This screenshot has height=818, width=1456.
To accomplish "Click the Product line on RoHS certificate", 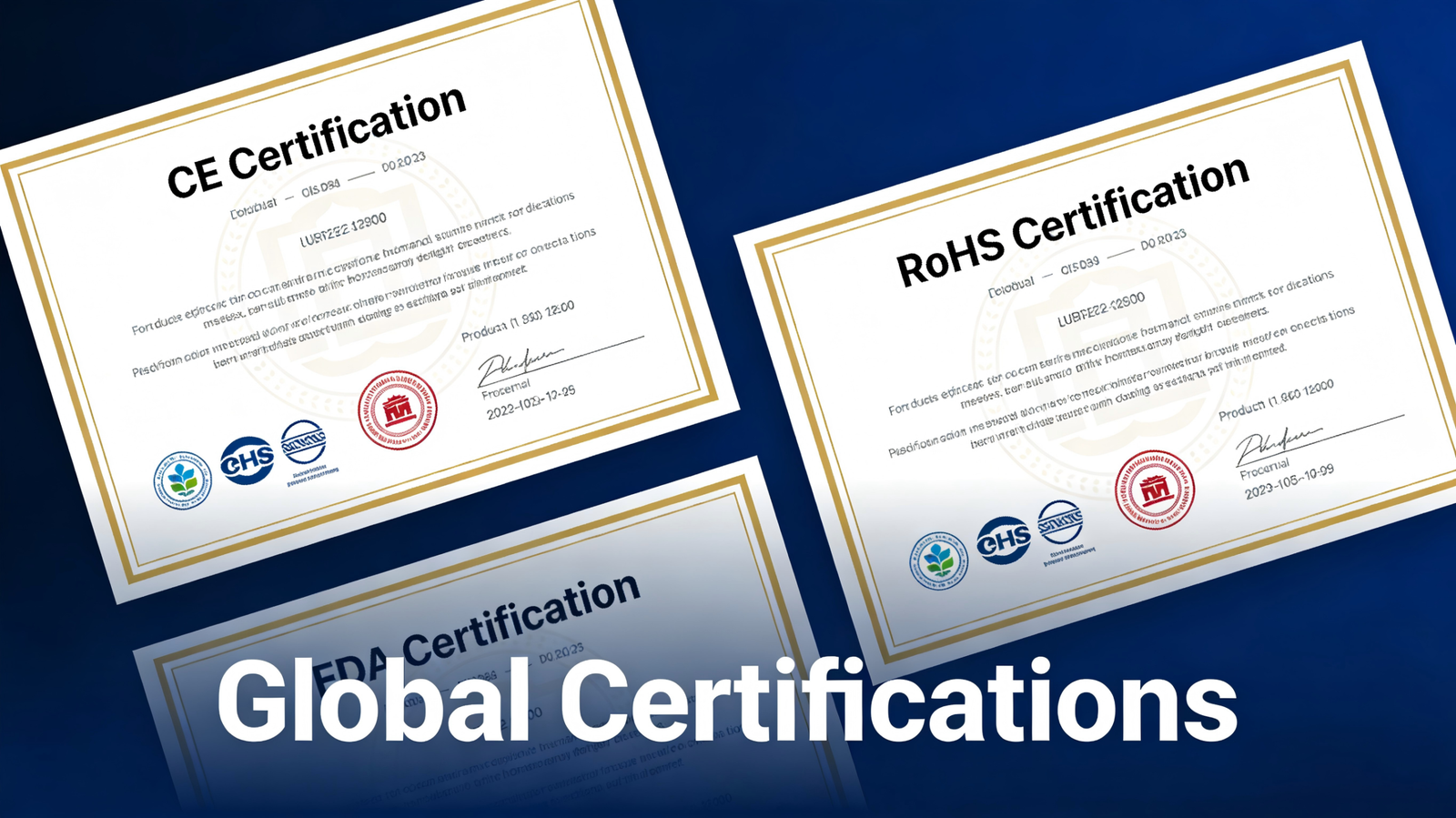I will [x=1276, y=399].
